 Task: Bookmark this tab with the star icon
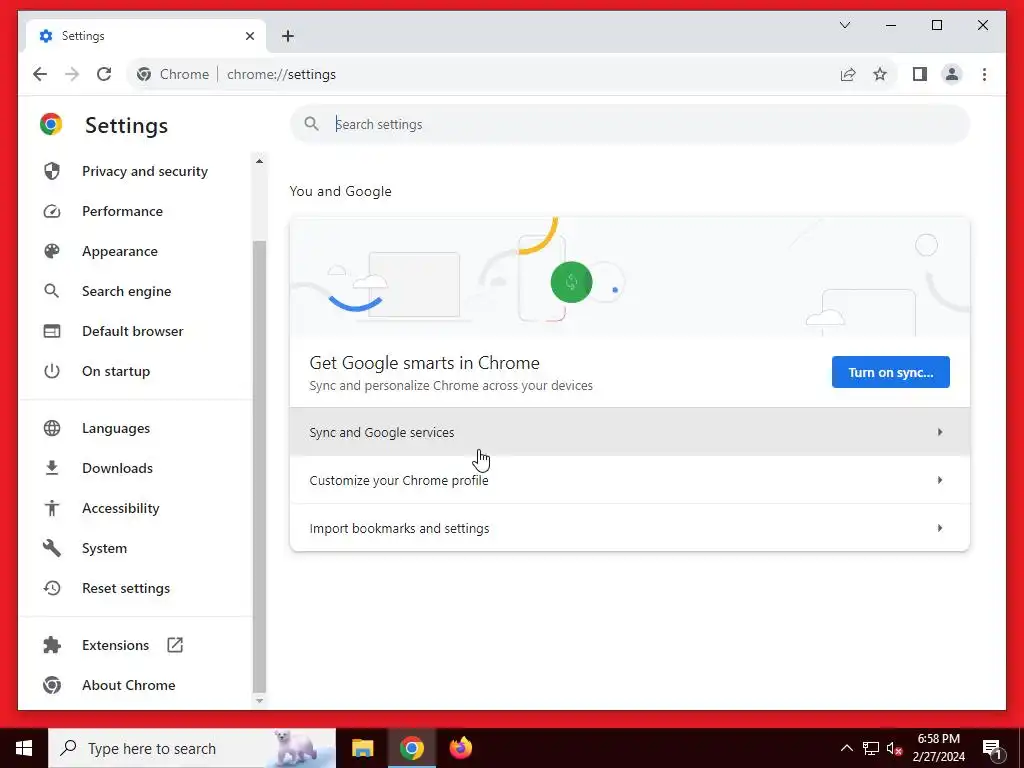[x=880, y=74]
